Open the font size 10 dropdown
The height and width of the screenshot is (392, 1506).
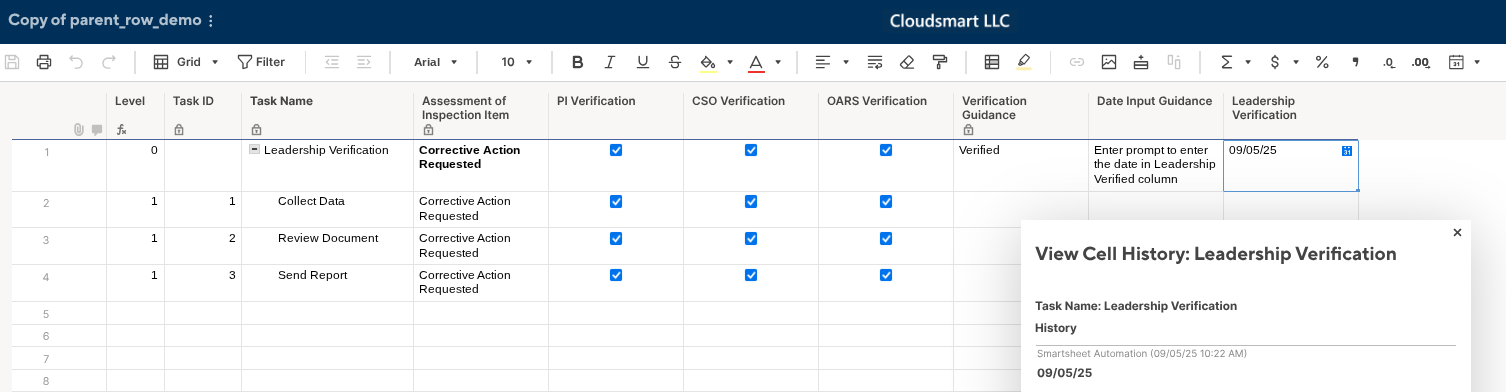click(x=517, y=62)
